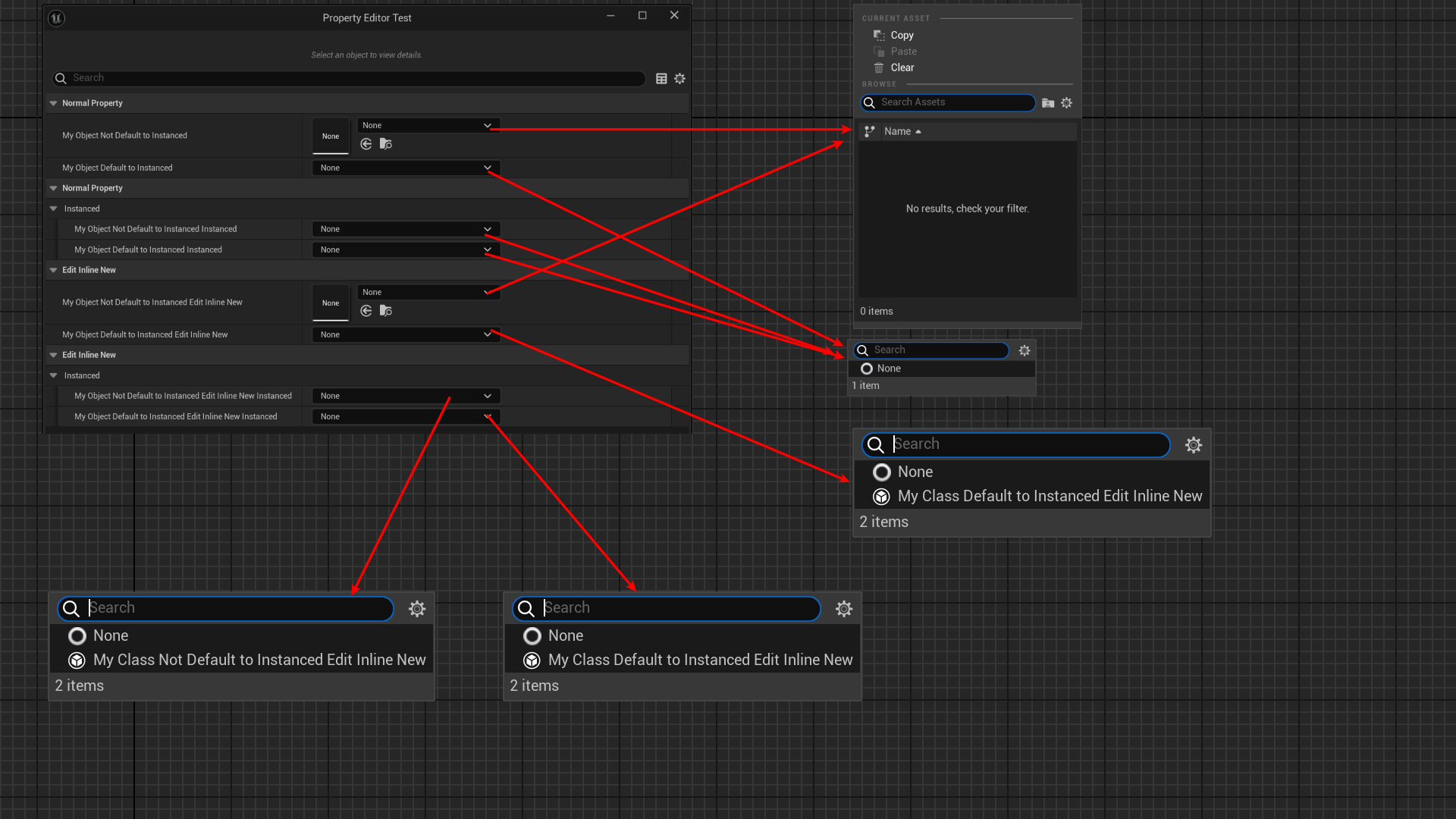1456x819 pixels.
Task: Collapse the first Normal Property category
Action: point(54,103)
